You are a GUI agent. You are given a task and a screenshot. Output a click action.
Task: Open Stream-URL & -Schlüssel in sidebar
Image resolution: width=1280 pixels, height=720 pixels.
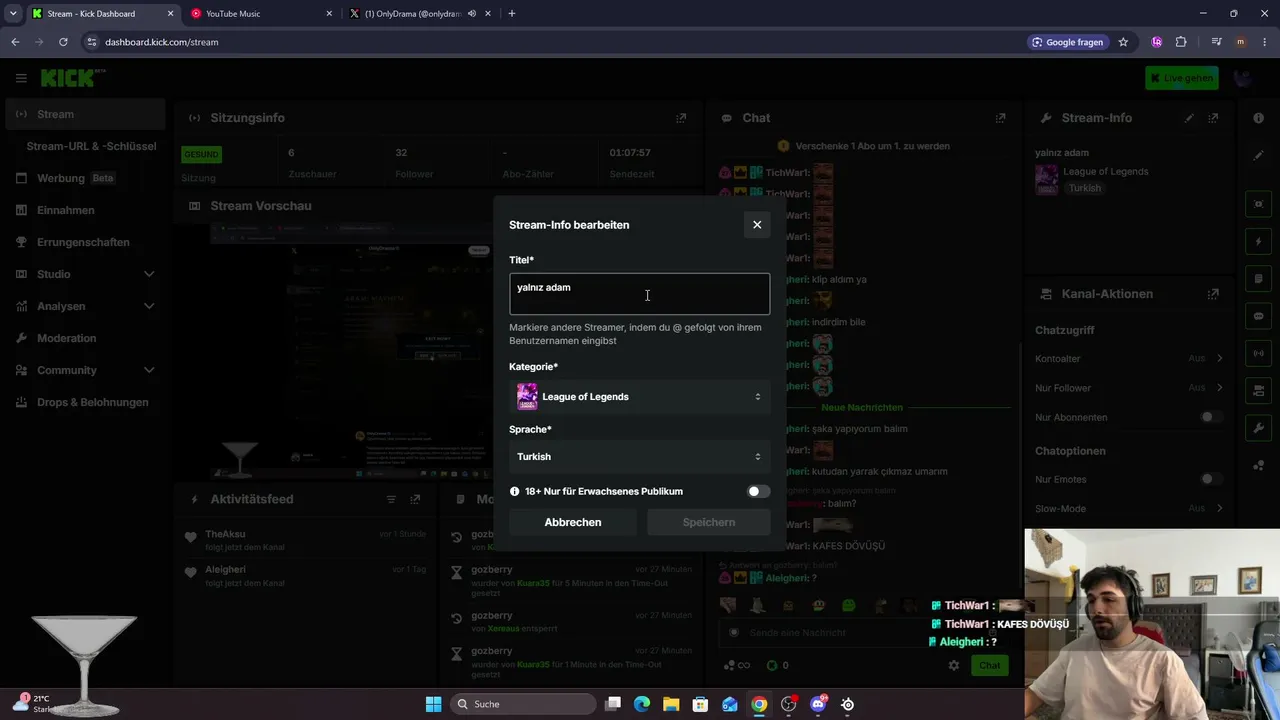(x=91, y=146)
